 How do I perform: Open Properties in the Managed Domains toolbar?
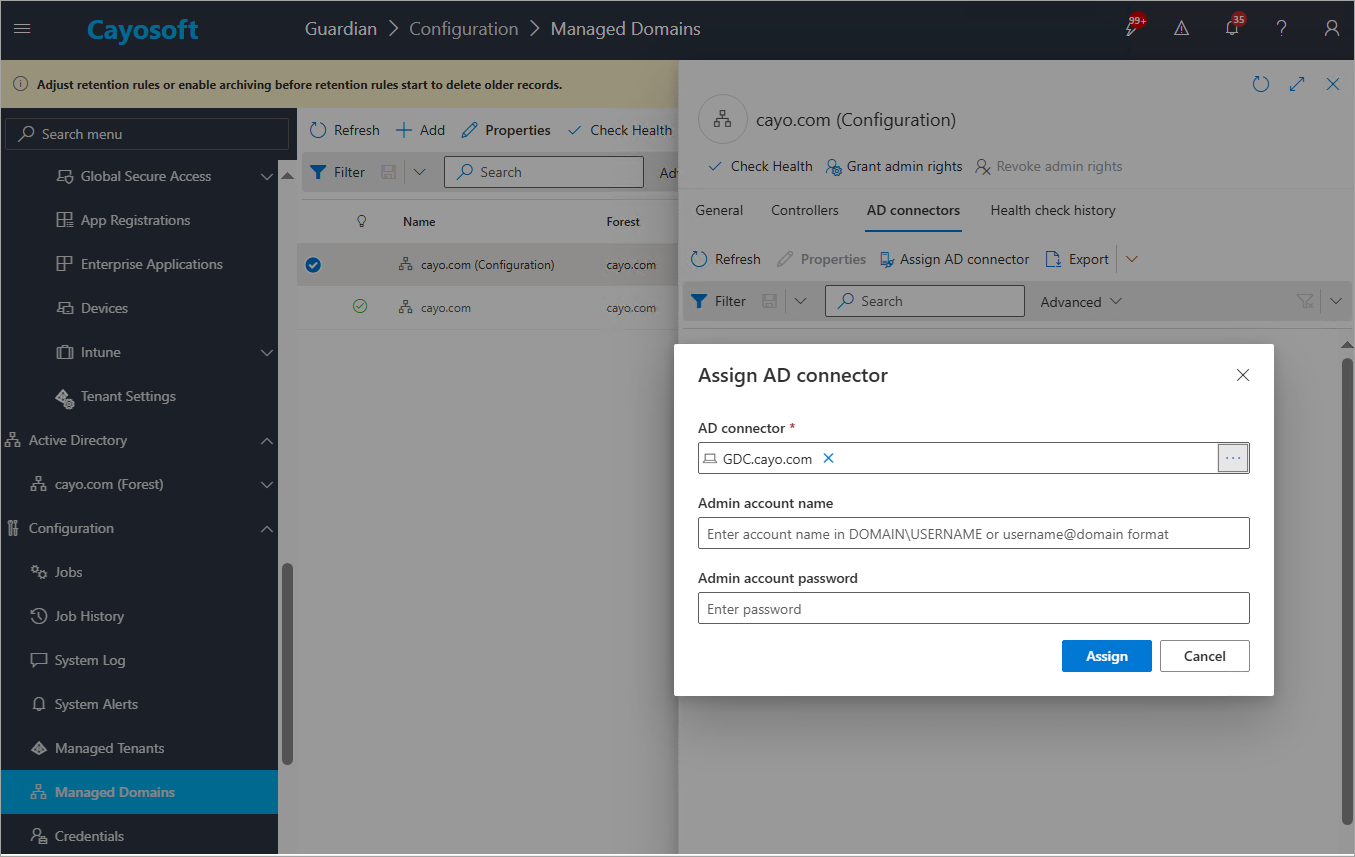point(506,130)
